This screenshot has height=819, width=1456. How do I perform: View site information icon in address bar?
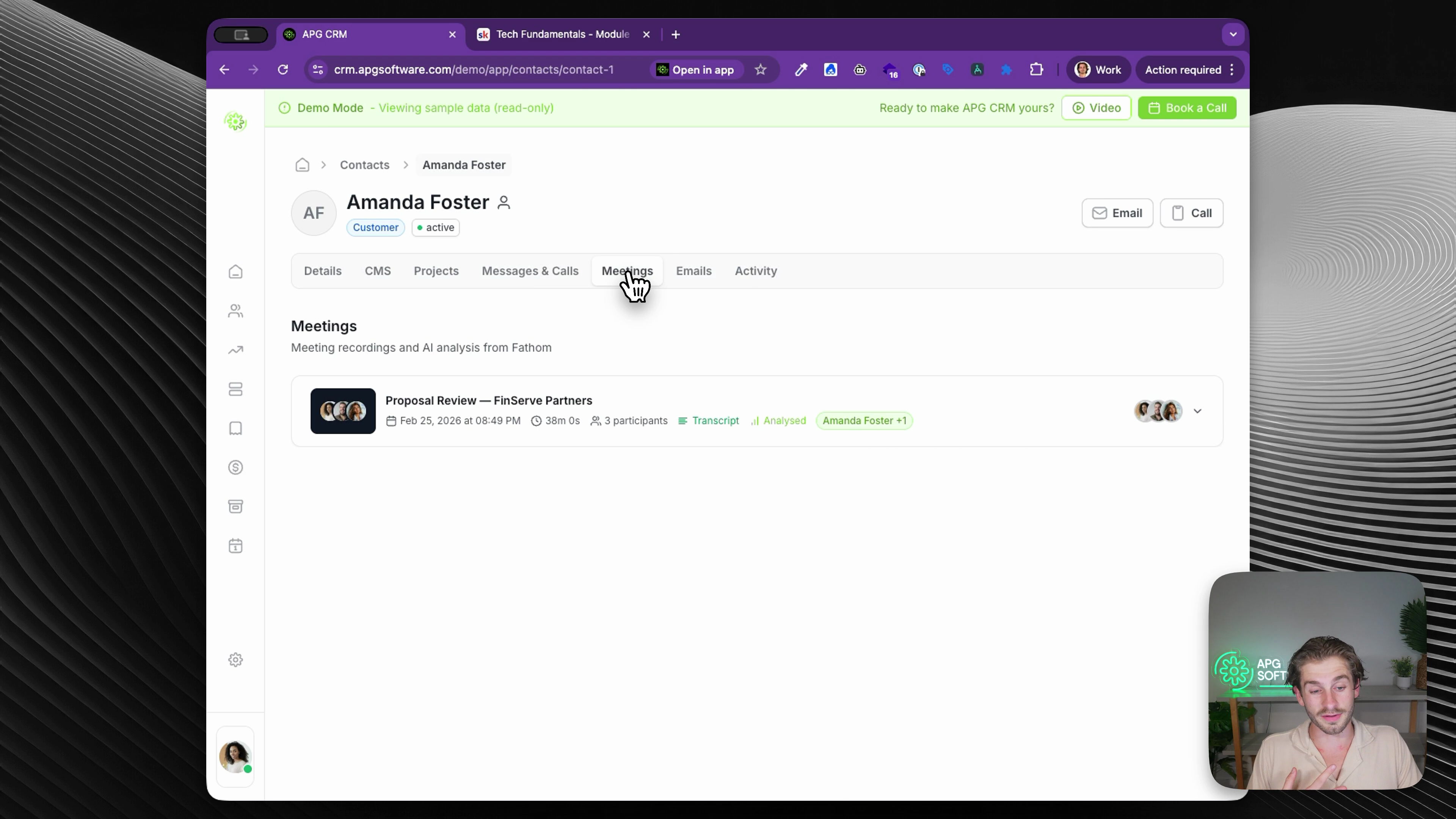pyautogui.click(x=318, y=69)
